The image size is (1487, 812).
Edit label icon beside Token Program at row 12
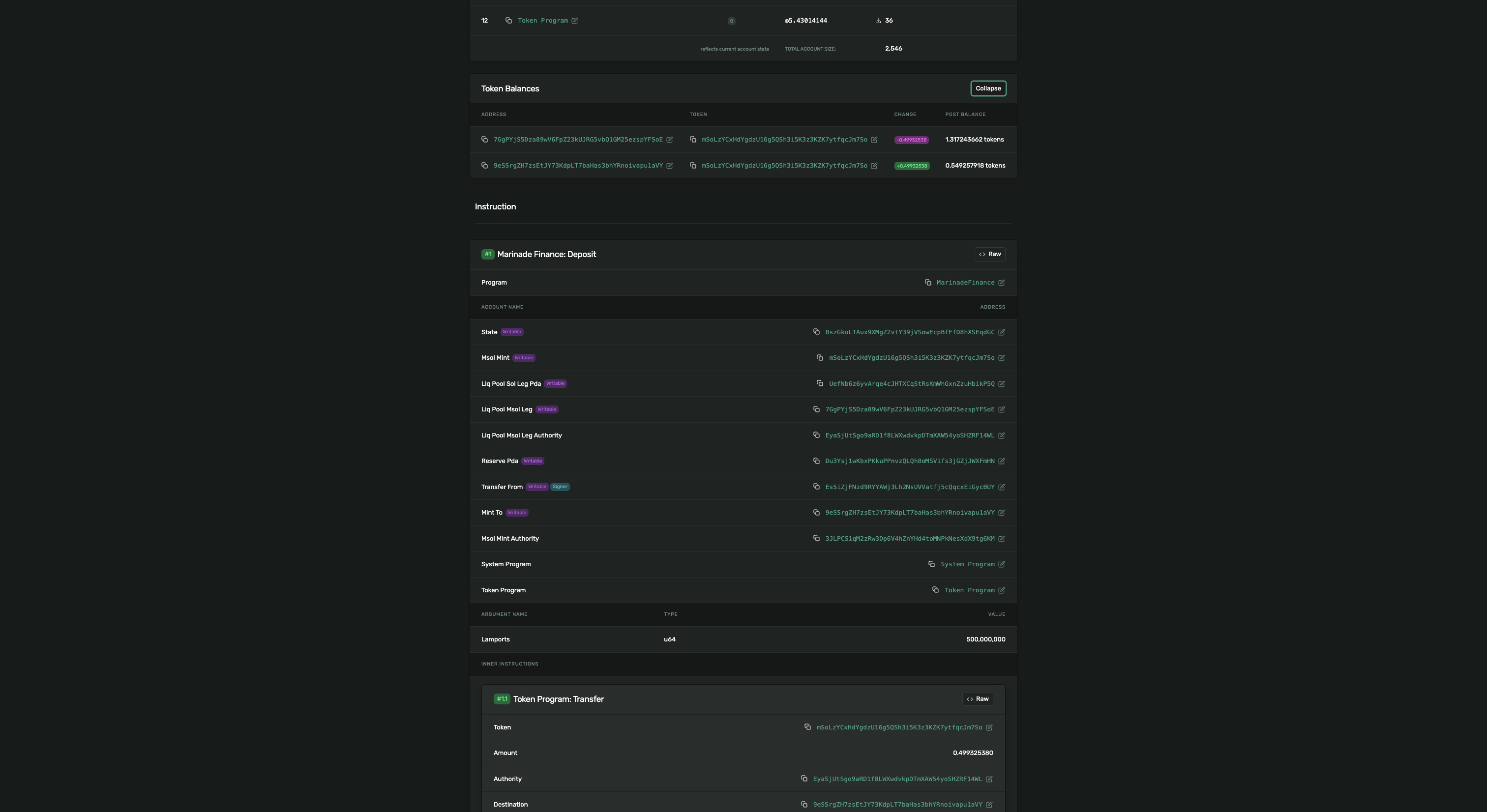(x=574, y=21)
